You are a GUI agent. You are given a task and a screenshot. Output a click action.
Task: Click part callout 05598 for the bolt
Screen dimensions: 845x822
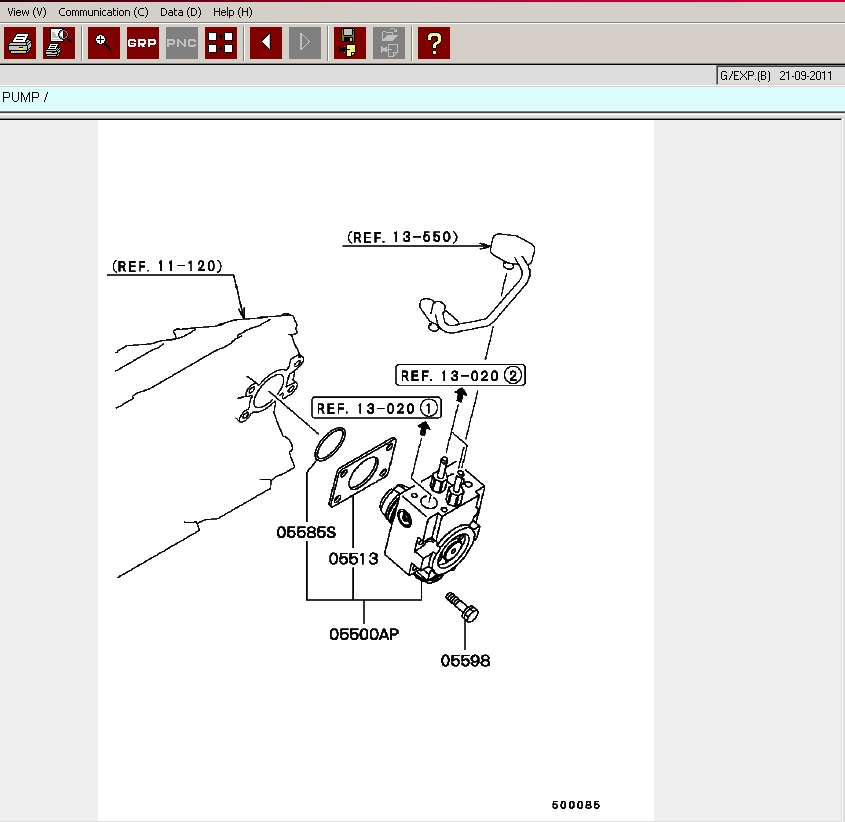click(x=465, y=661)
